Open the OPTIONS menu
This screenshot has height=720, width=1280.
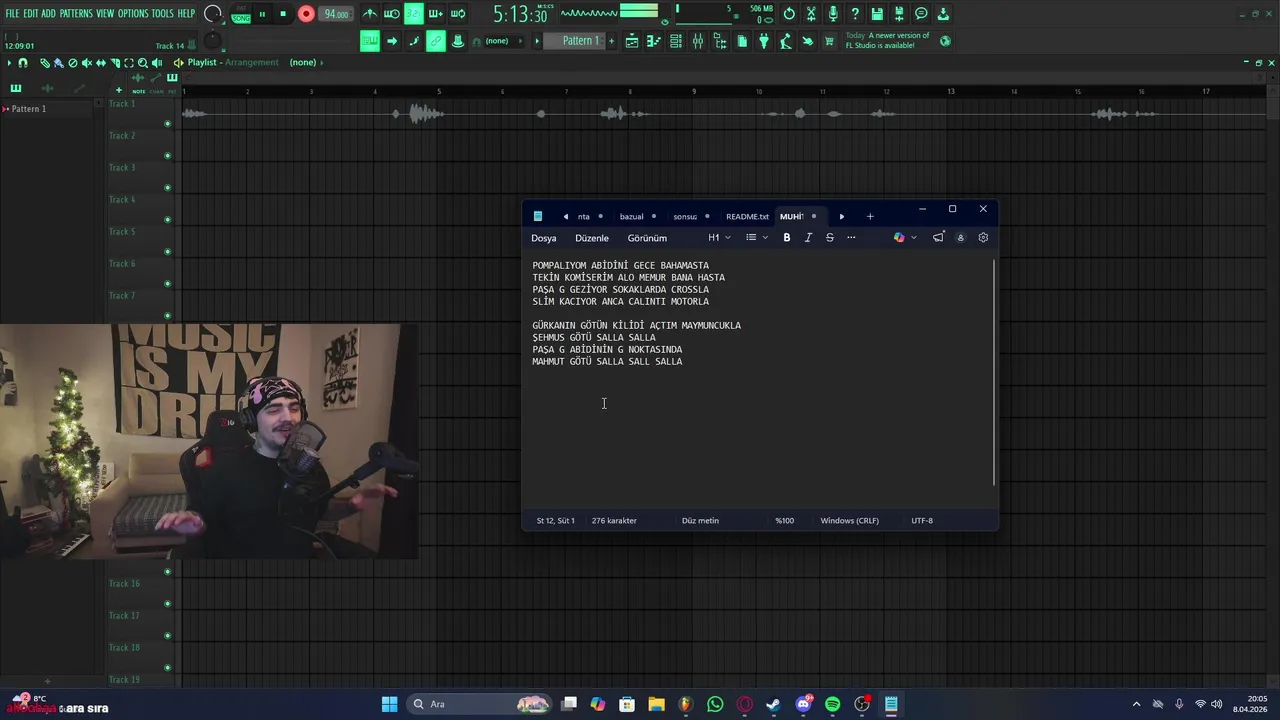(x=133, y=14)
